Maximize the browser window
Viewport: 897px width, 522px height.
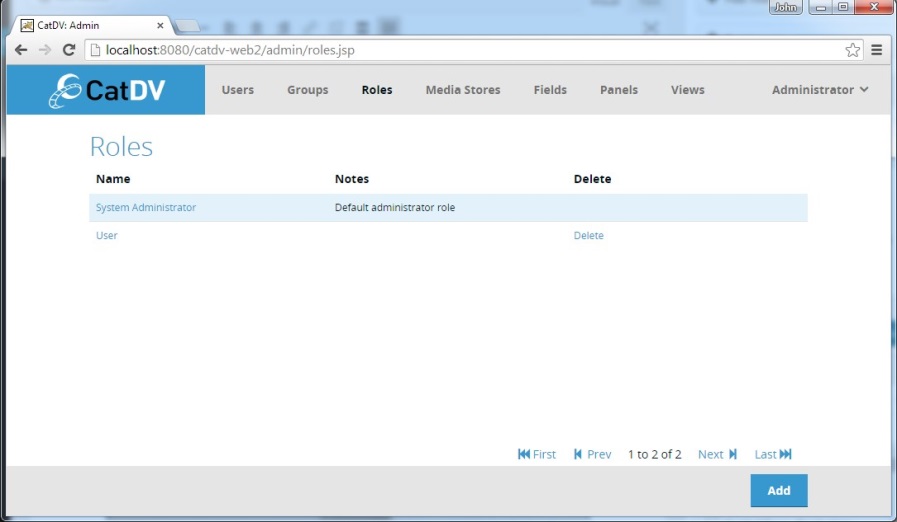843,7
